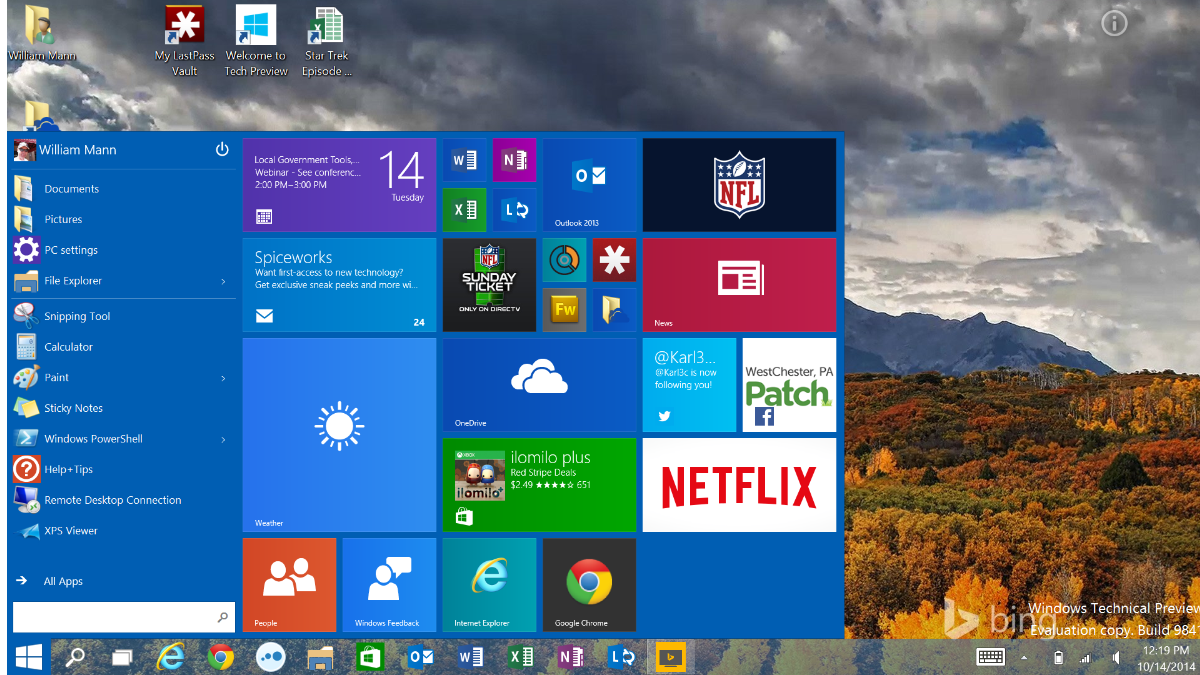The height and width of the screenshot is (675, 1200).
Task: Open the Lync tile in Start menu
Action: [x=514, y=210]
